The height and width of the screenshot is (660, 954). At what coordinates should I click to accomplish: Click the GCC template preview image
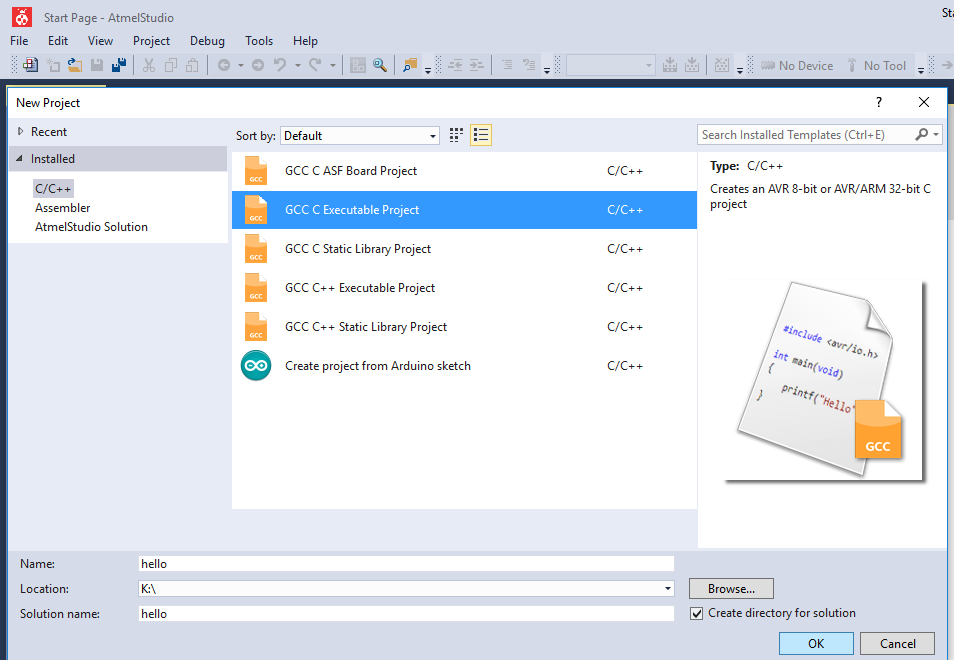(x=824, y=380)
